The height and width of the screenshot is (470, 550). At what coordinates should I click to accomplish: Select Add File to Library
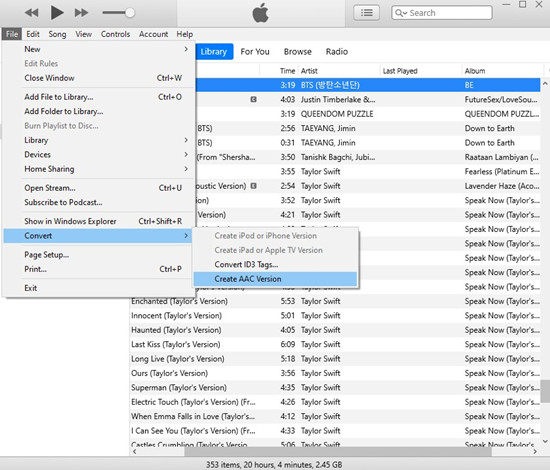(x=98, y=97)
